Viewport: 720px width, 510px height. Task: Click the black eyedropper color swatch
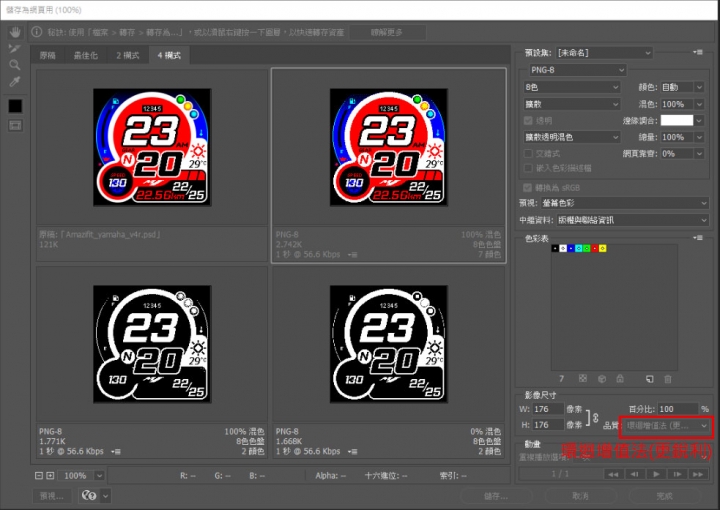coord(15,106)
